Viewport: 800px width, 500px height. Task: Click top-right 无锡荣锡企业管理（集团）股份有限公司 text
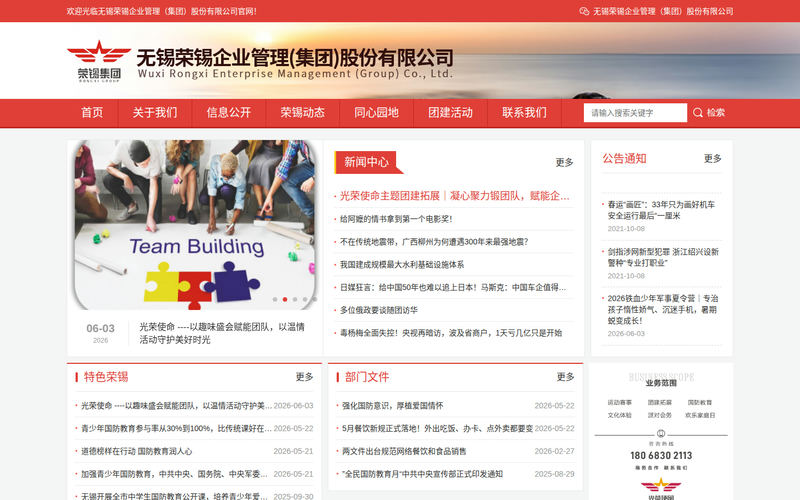click(663, 11)
